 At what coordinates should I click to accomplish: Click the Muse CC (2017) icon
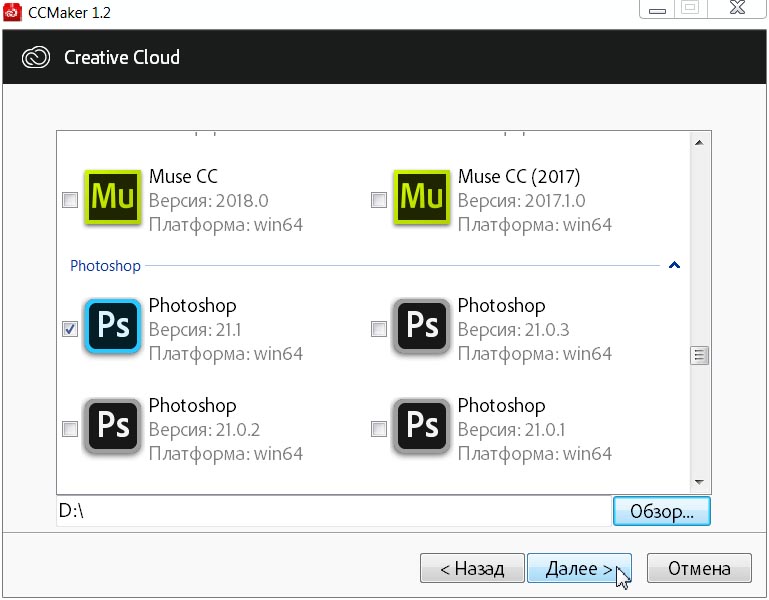click(x=423, y=197)
